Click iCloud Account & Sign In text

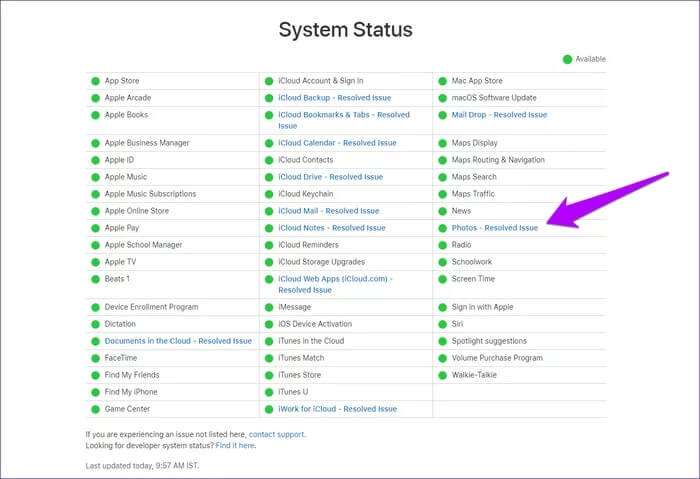pos(321,81)
